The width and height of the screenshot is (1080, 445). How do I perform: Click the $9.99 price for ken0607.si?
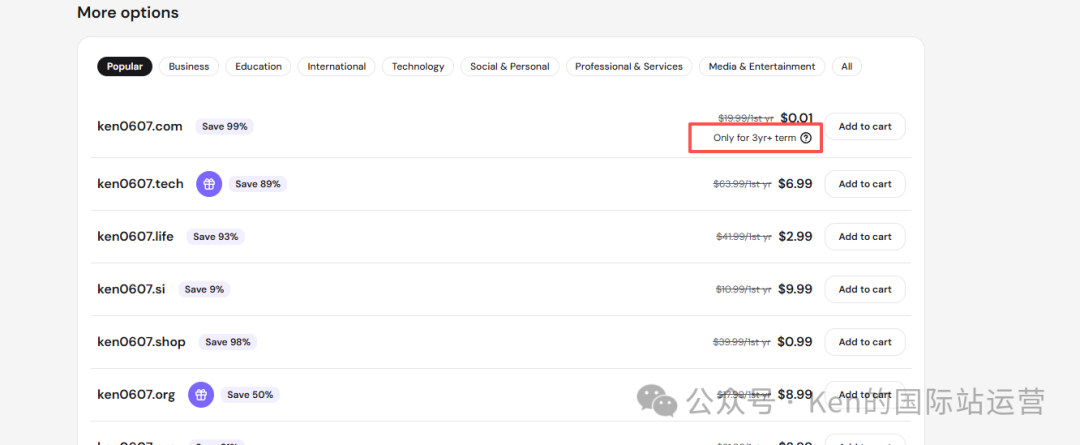(x=796, y=289)
